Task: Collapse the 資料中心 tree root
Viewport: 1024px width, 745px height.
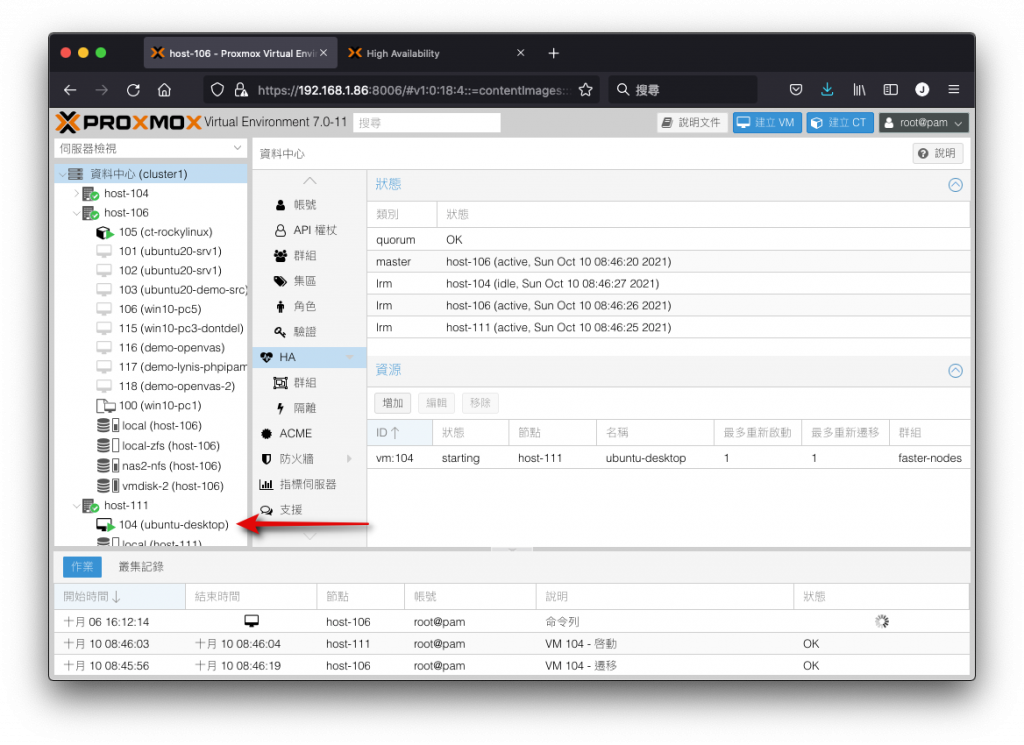Action: pos(62,174)
